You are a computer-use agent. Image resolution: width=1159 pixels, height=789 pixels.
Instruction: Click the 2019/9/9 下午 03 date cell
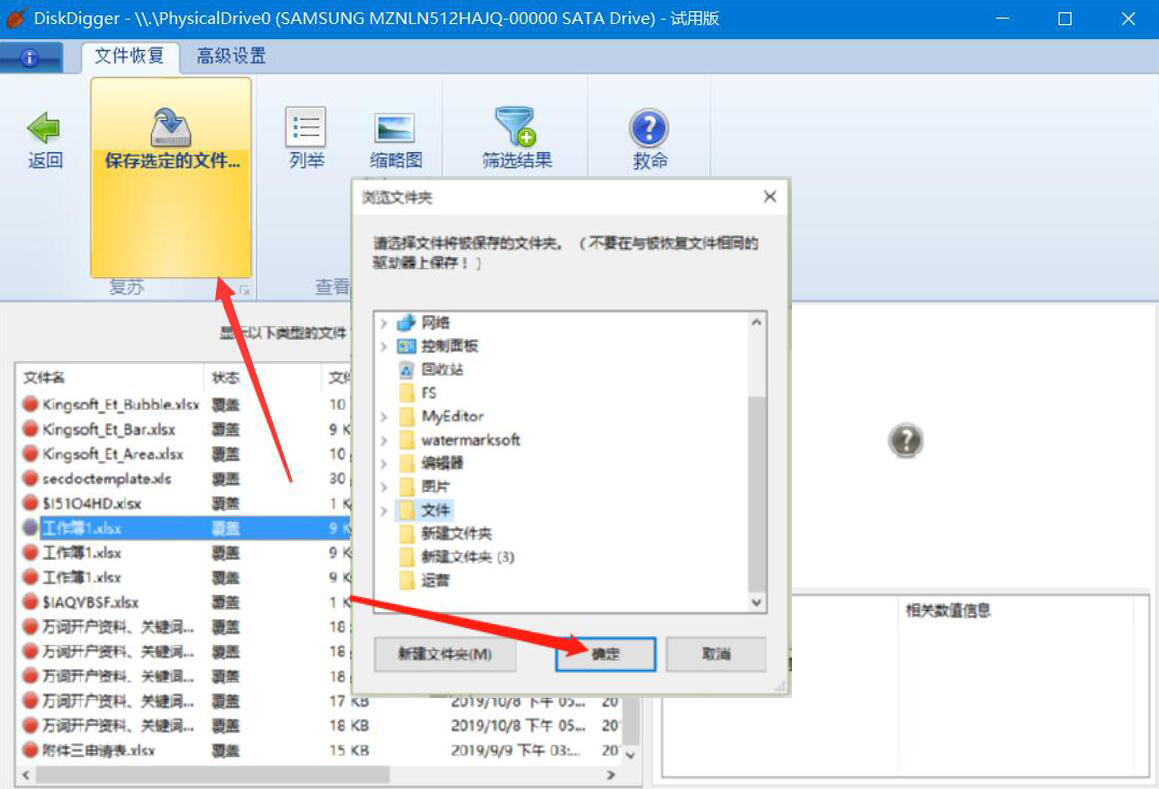(x=515, y=751)
